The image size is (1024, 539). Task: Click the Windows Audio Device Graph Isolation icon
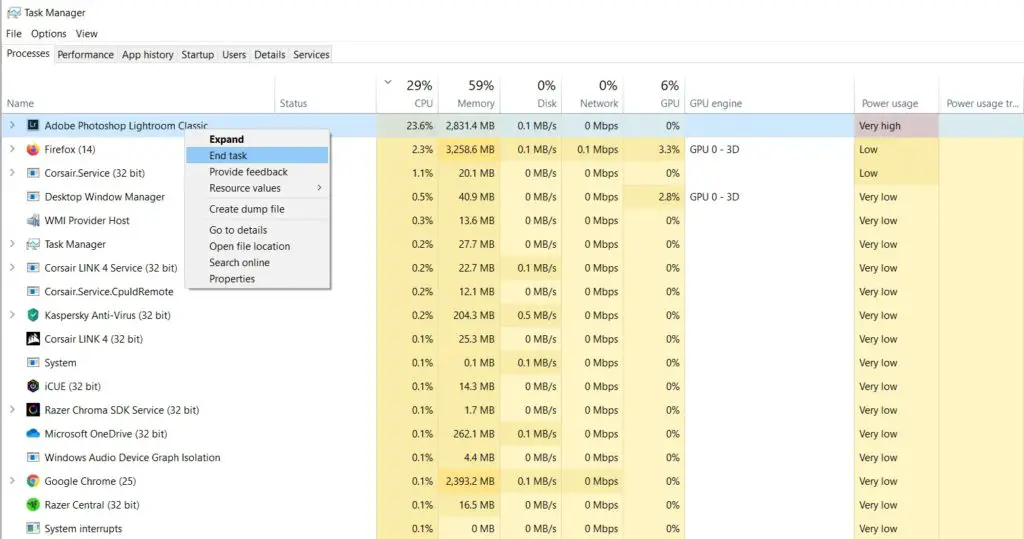pos(33,457)
